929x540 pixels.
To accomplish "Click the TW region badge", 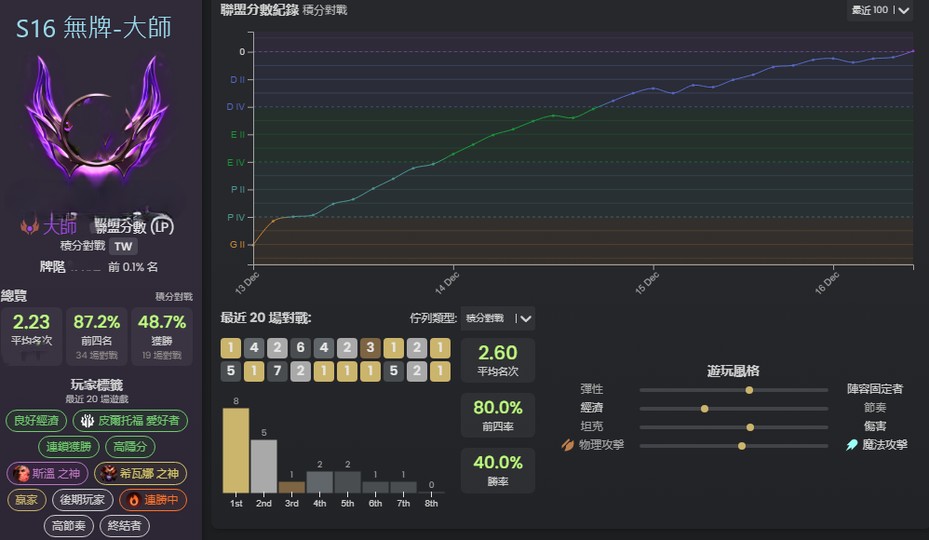I will (x=123, y=246).
